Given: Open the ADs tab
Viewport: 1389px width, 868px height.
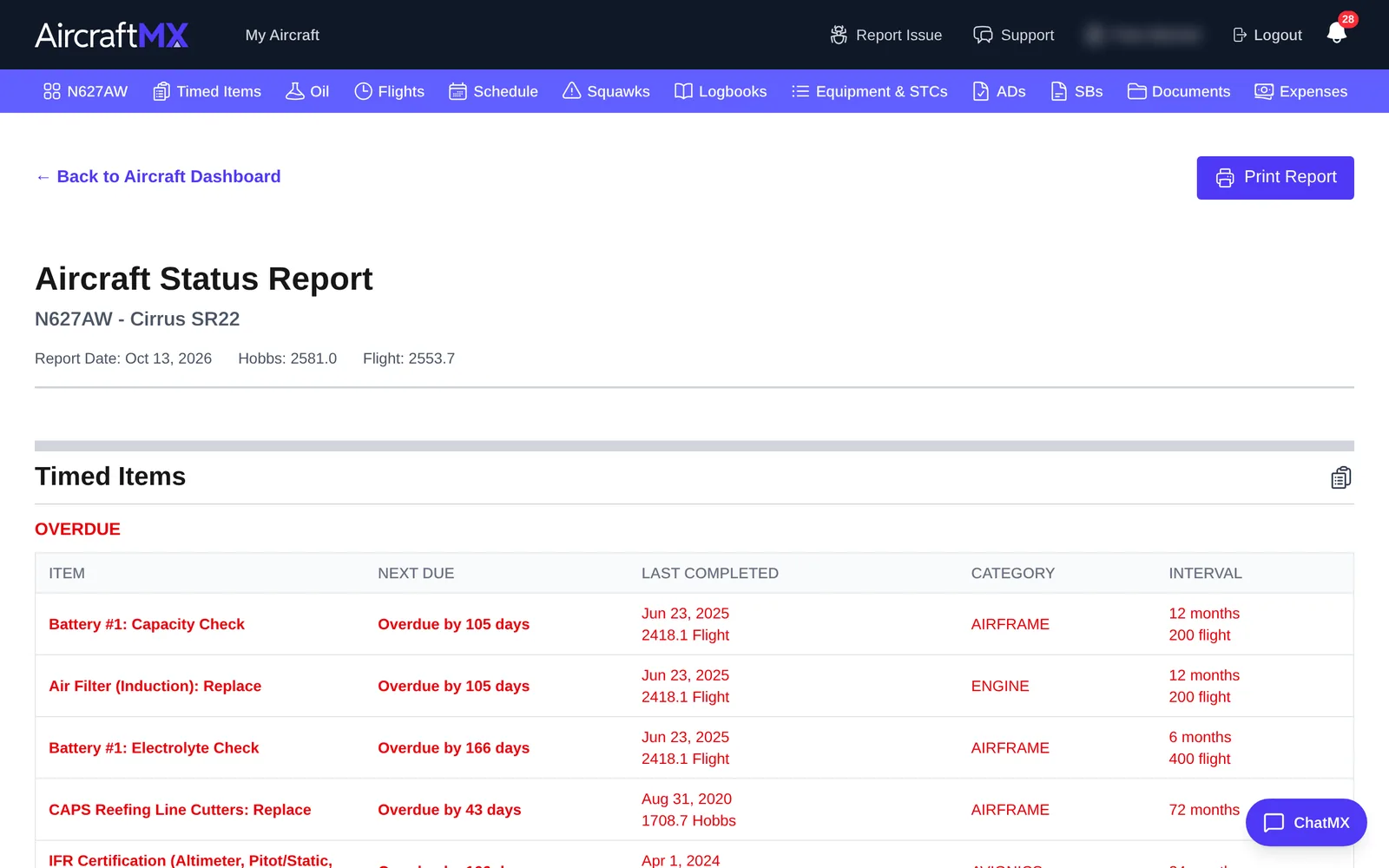Looking at the screenshot, I should click(x=998, y=91).
